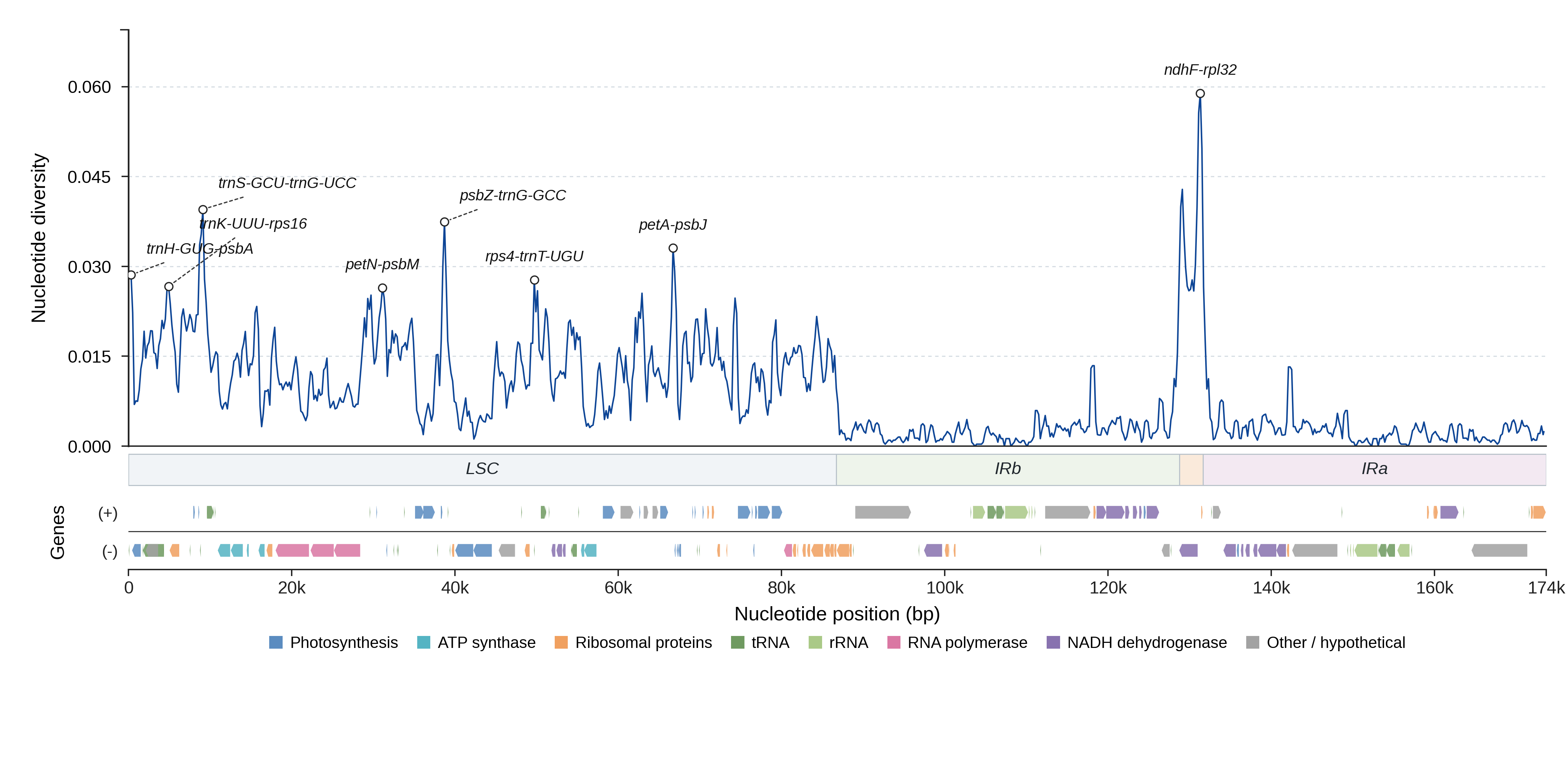Click the petN-psbM peak marker circle
The height and width of the screenshot is (763, 1568).
point(382,288)
